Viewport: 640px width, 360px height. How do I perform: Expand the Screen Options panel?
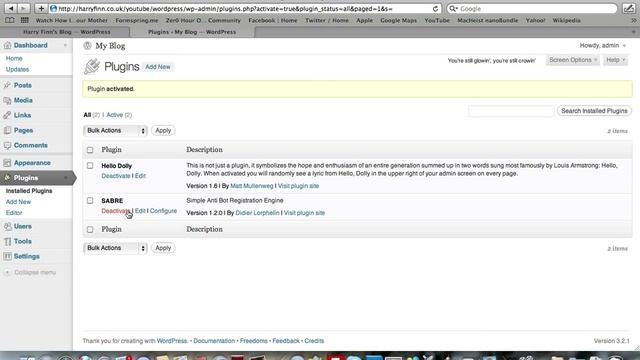point(573,60)
